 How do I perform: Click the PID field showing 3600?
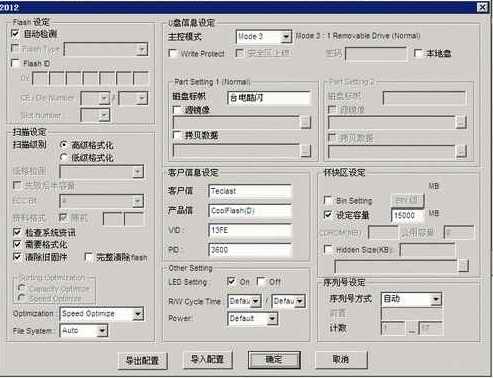point(250,250)
